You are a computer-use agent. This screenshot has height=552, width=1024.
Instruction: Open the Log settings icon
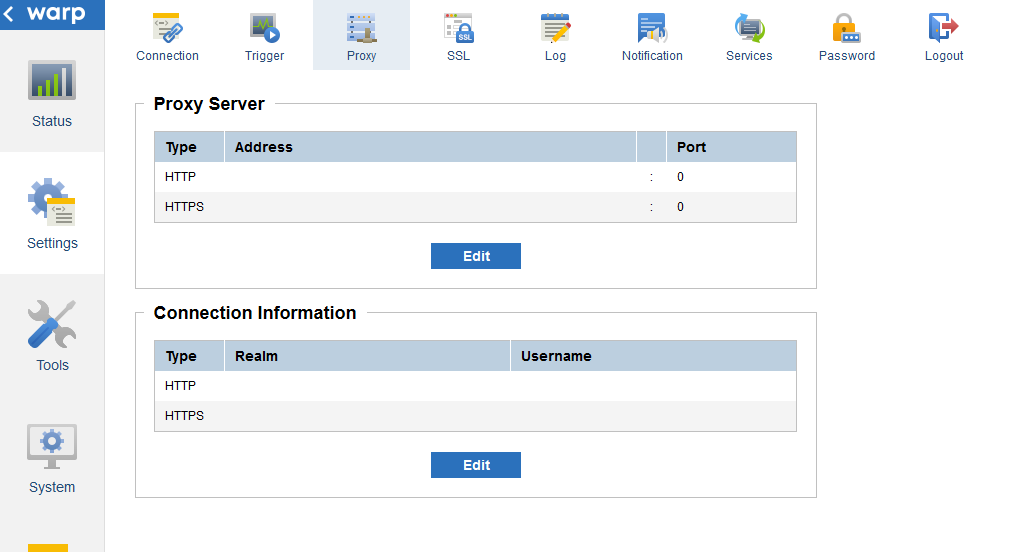(x=555, y=28)
